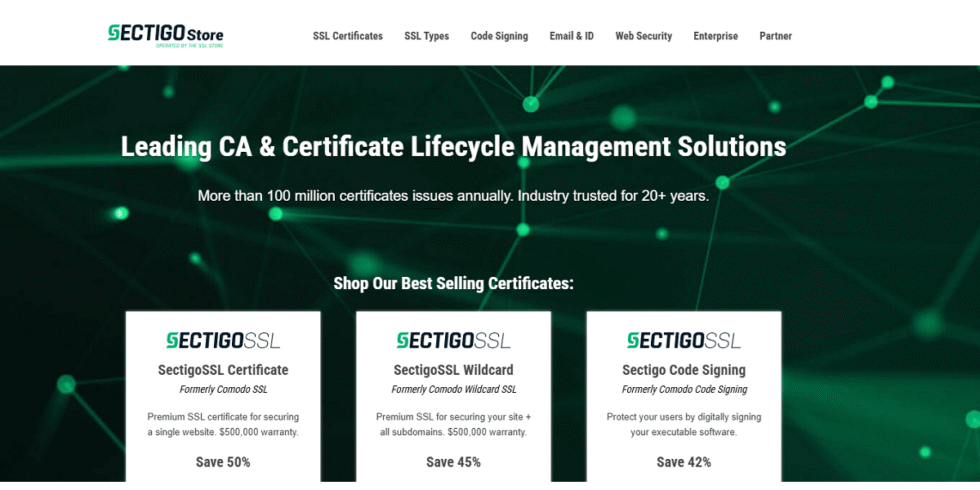
Task: Open the SSL Certificates menu
Action: click(348, 36)
